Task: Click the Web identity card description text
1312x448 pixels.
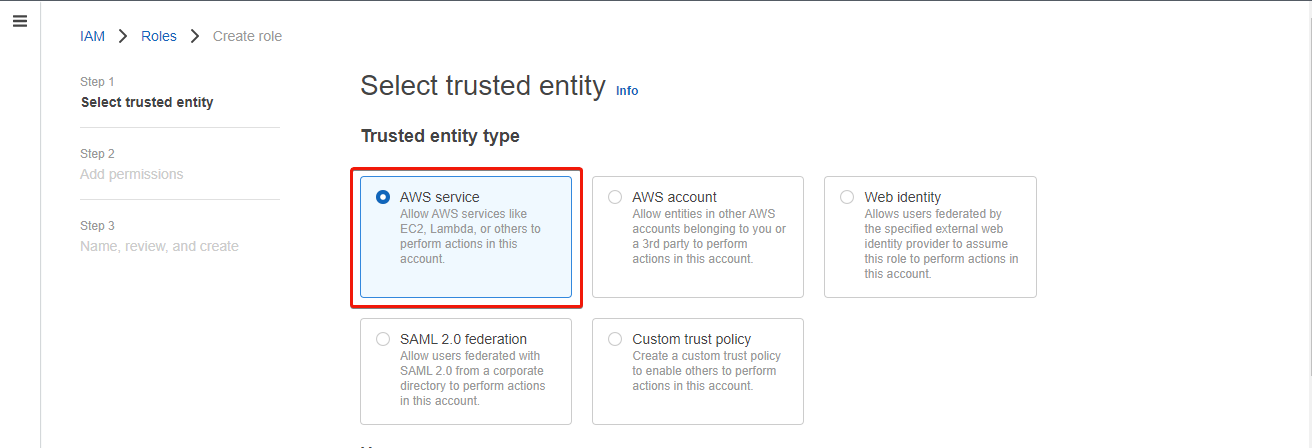Action: point(941,244)
